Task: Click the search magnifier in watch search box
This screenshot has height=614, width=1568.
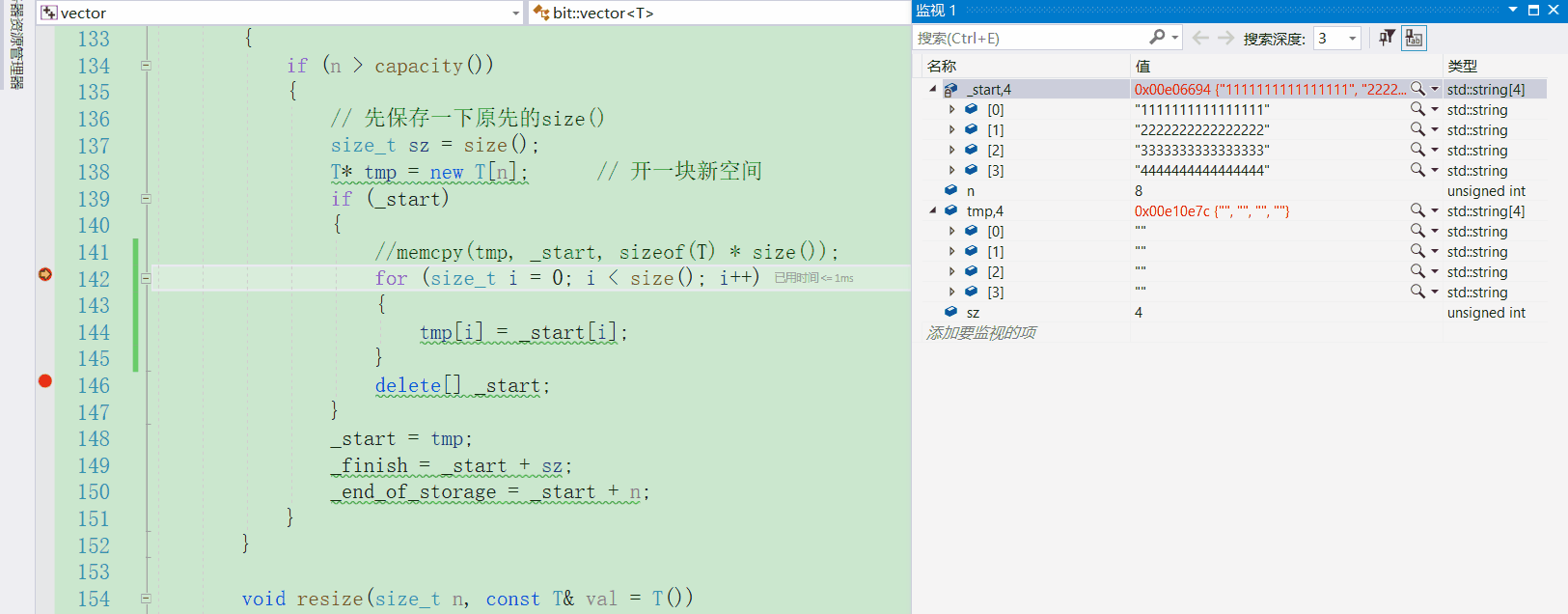Action: (x=1157, y=38)
